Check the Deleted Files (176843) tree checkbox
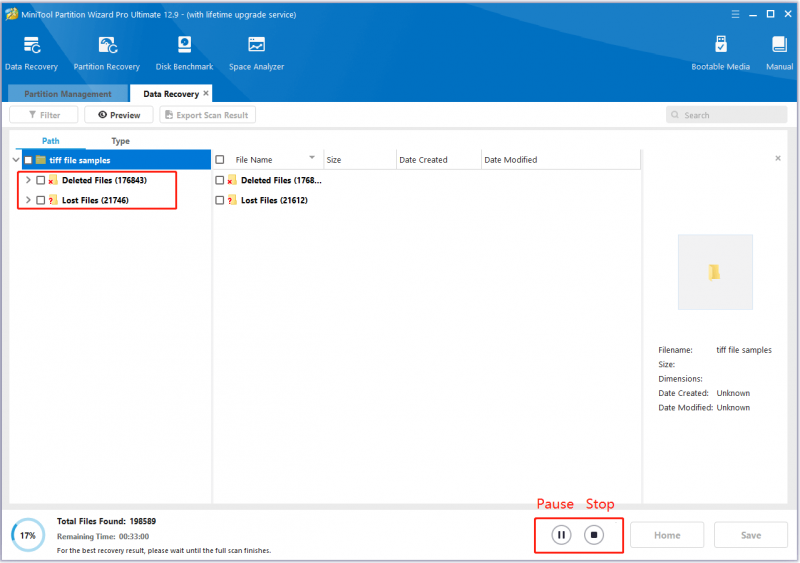800x563 pixels. point(41,180)
